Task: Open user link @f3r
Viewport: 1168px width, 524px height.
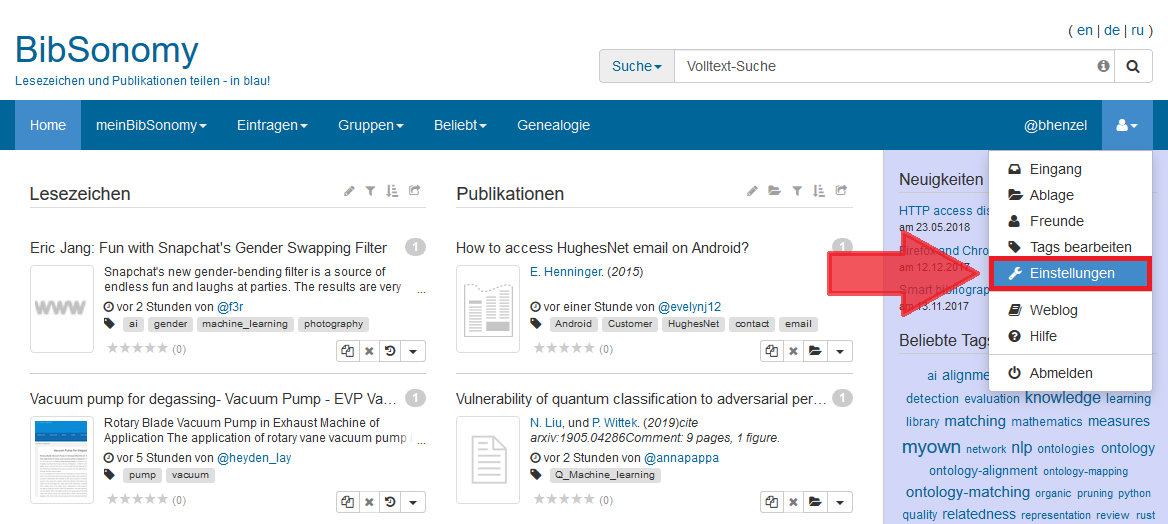Action: coord(231,306)
